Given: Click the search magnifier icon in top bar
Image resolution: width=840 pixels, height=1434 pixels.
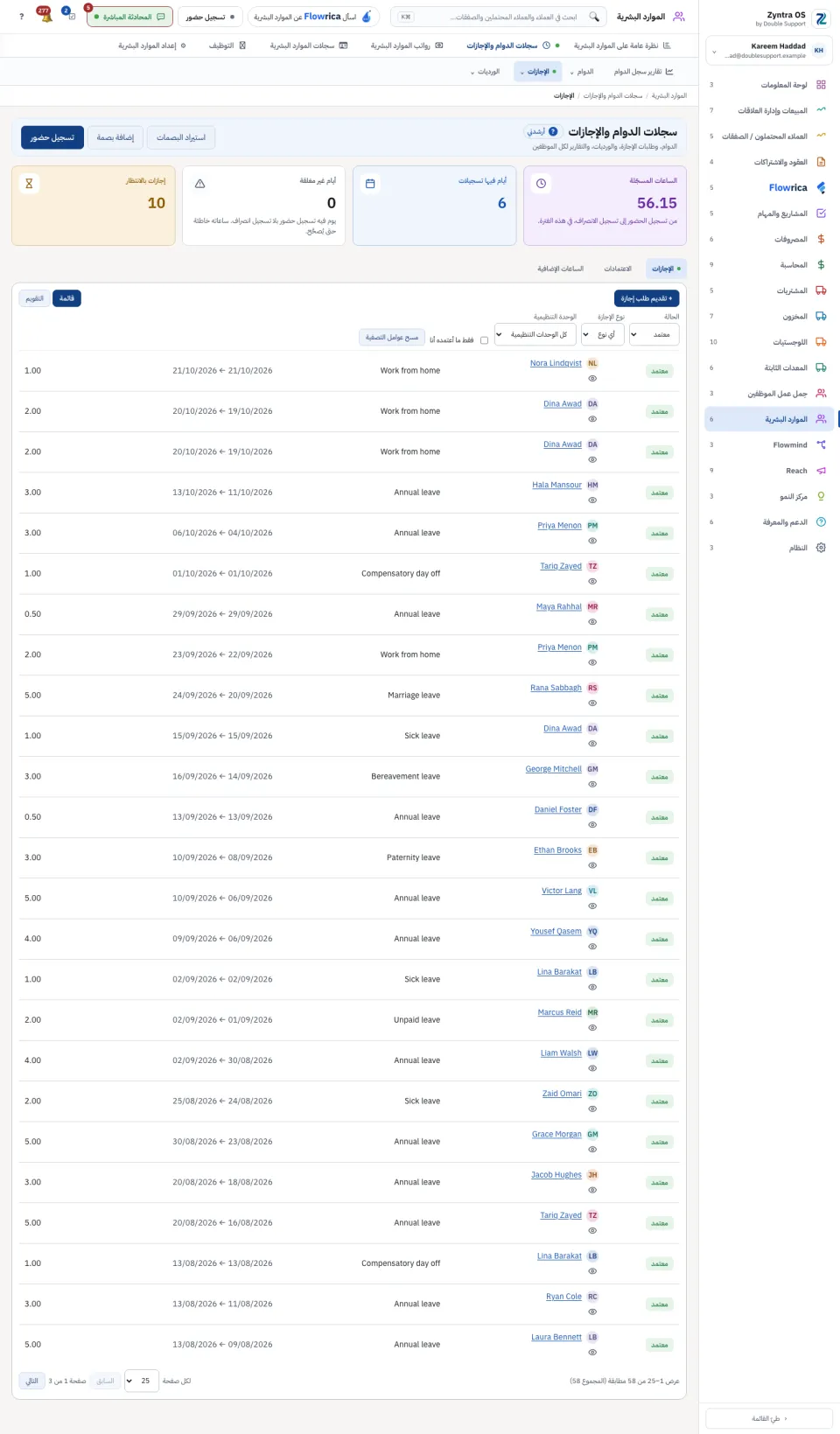Looking at the screenshot, I should [594, 17].
